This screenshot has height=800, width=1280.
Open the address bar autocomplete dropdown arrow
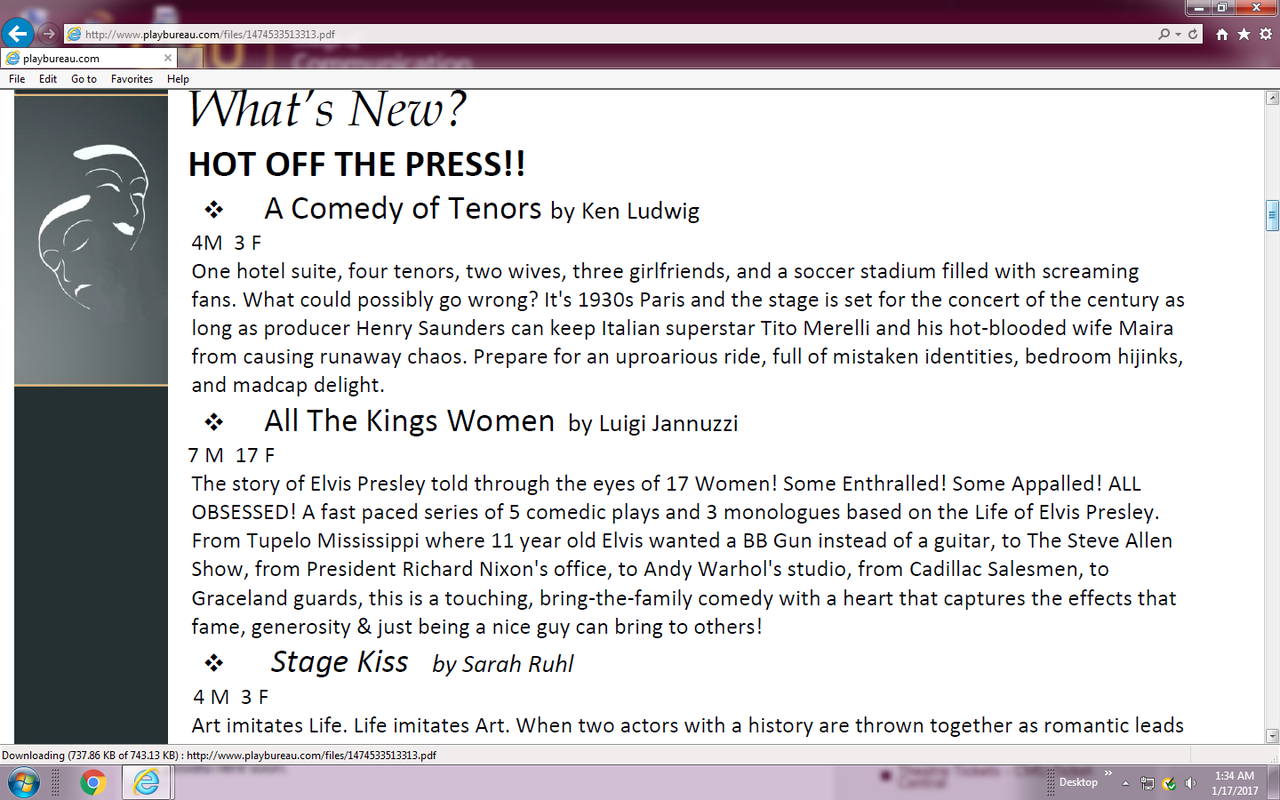coord(1178,34)
